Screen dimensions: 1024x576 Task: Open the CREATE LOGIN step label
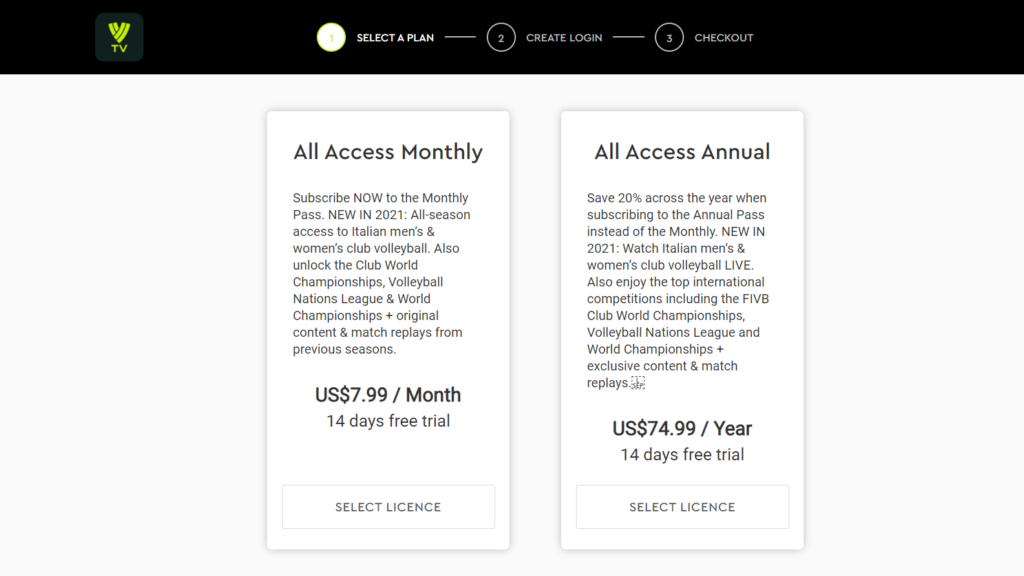[x=564, y=38]
